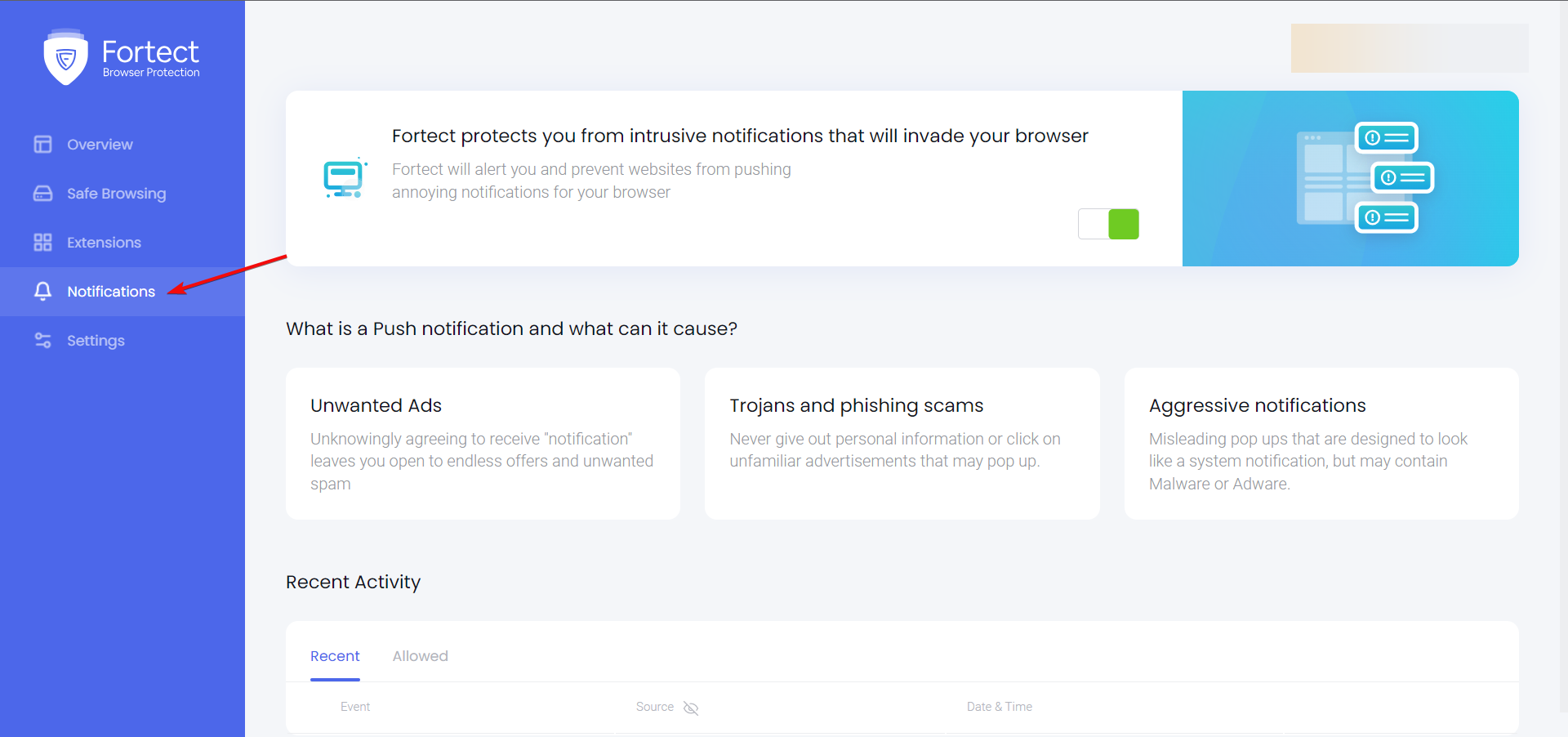Turn off the notification protection switch

point(1108,224)
